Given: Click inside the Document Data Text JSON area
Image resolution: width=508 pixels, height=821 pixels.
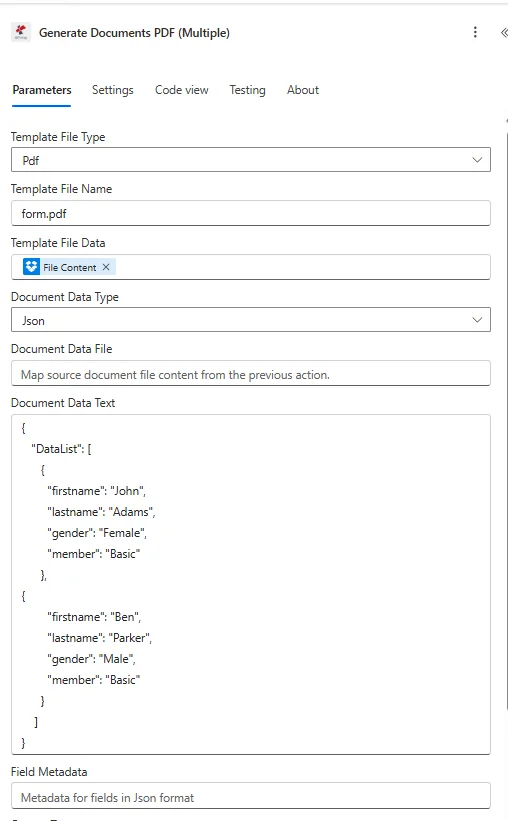Looking at the screenshot, I should (251, 584).
